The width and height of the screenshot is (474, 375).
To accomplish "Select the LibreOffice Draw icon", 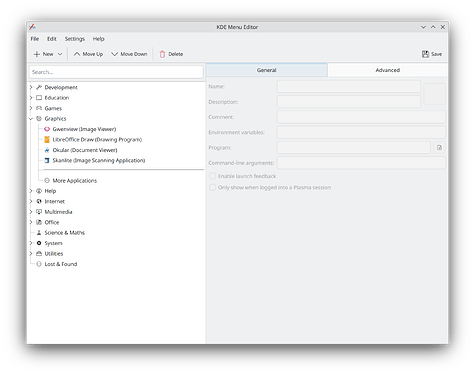I will 47,139.
